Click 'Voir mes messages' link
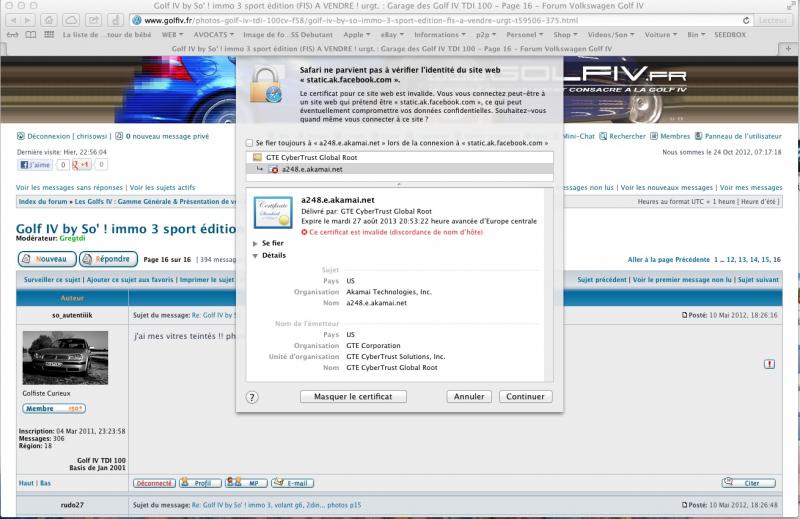Viewport: 800px width, 519px height. click(x=751, y=187)
